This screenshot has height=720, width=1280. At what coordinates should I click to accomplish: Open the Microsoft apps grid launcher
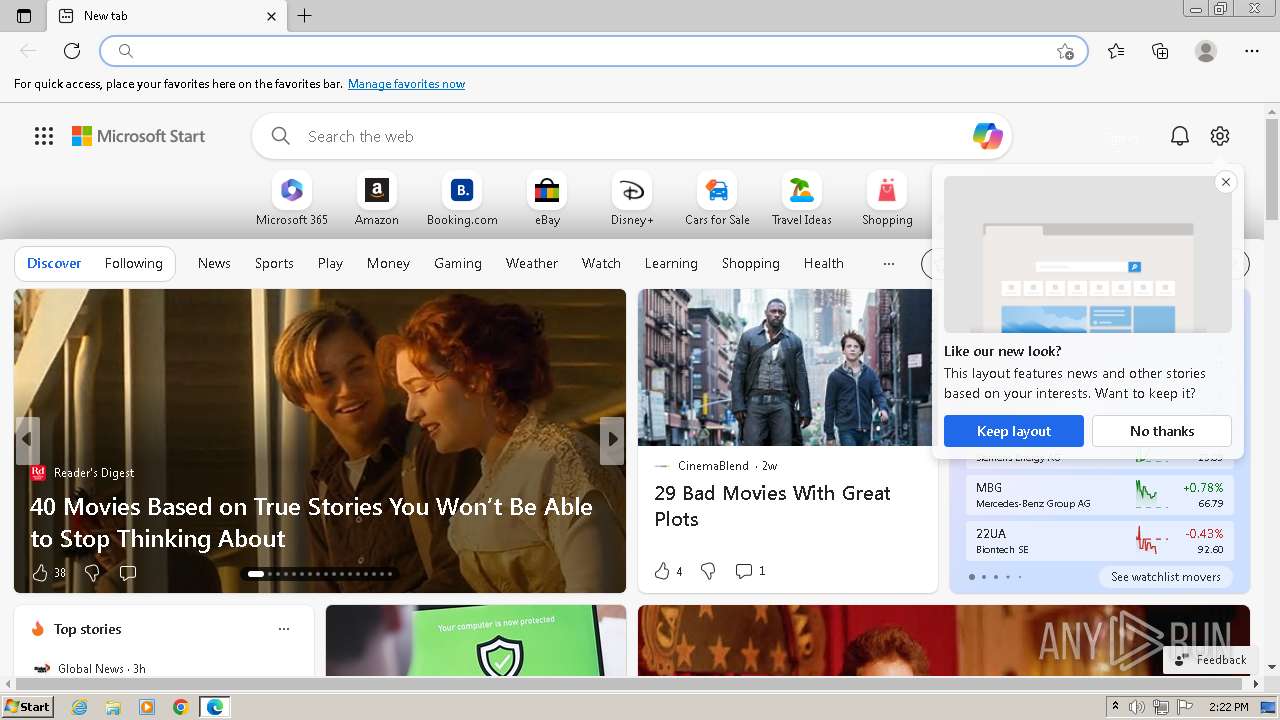pos(44,136)
